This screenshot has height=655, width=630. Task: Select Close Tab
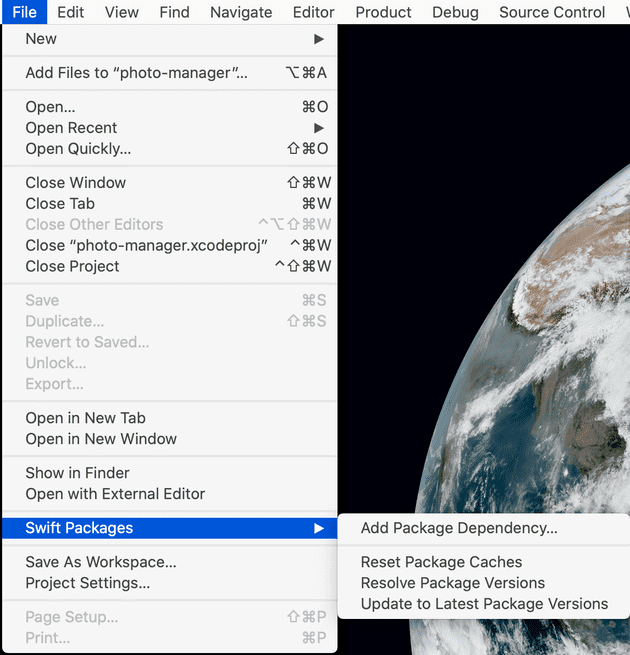coord(170,203)
